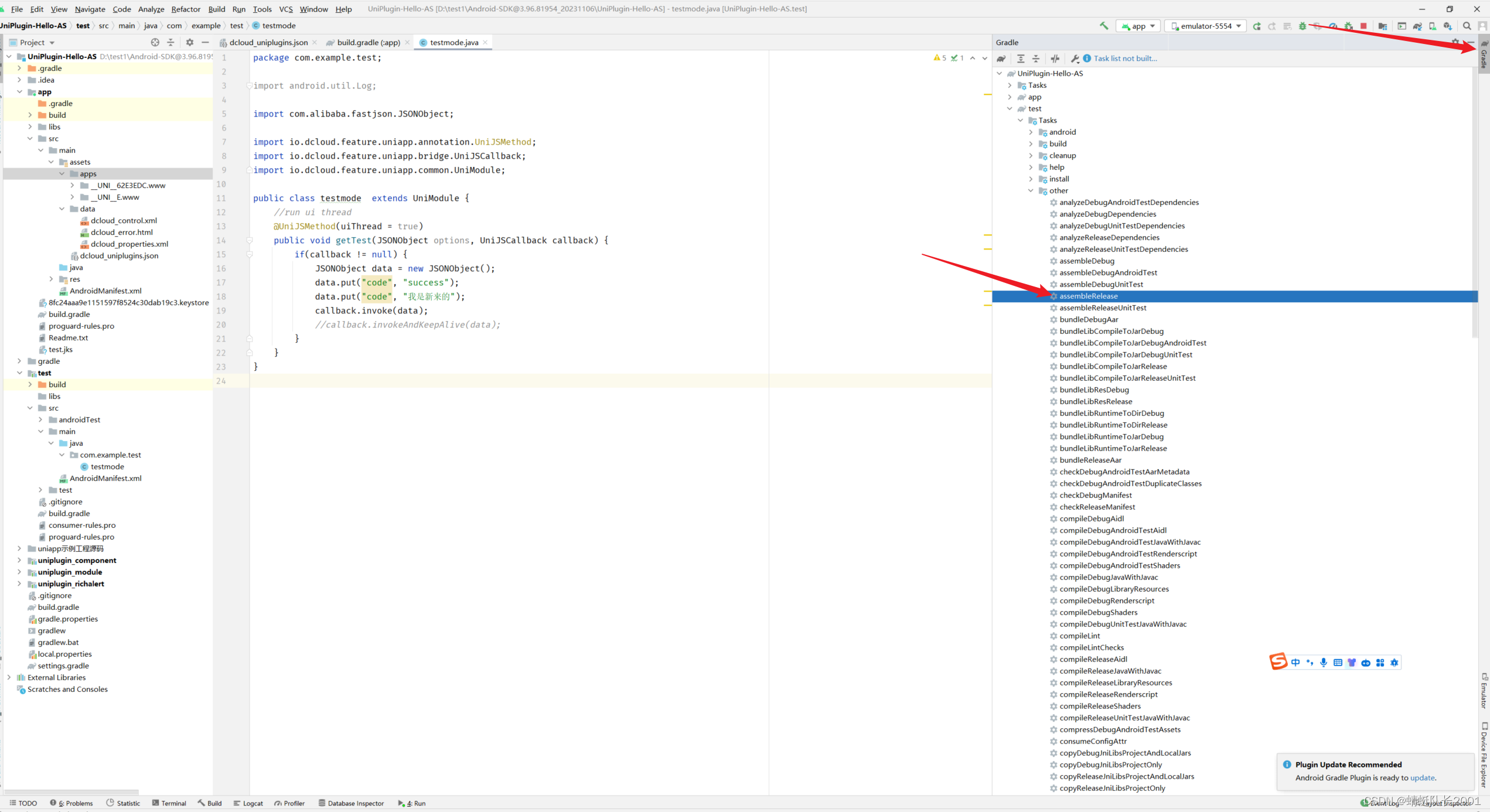Open the Refactor menu
Screen dimensions: 1490x812
(186, 9)
